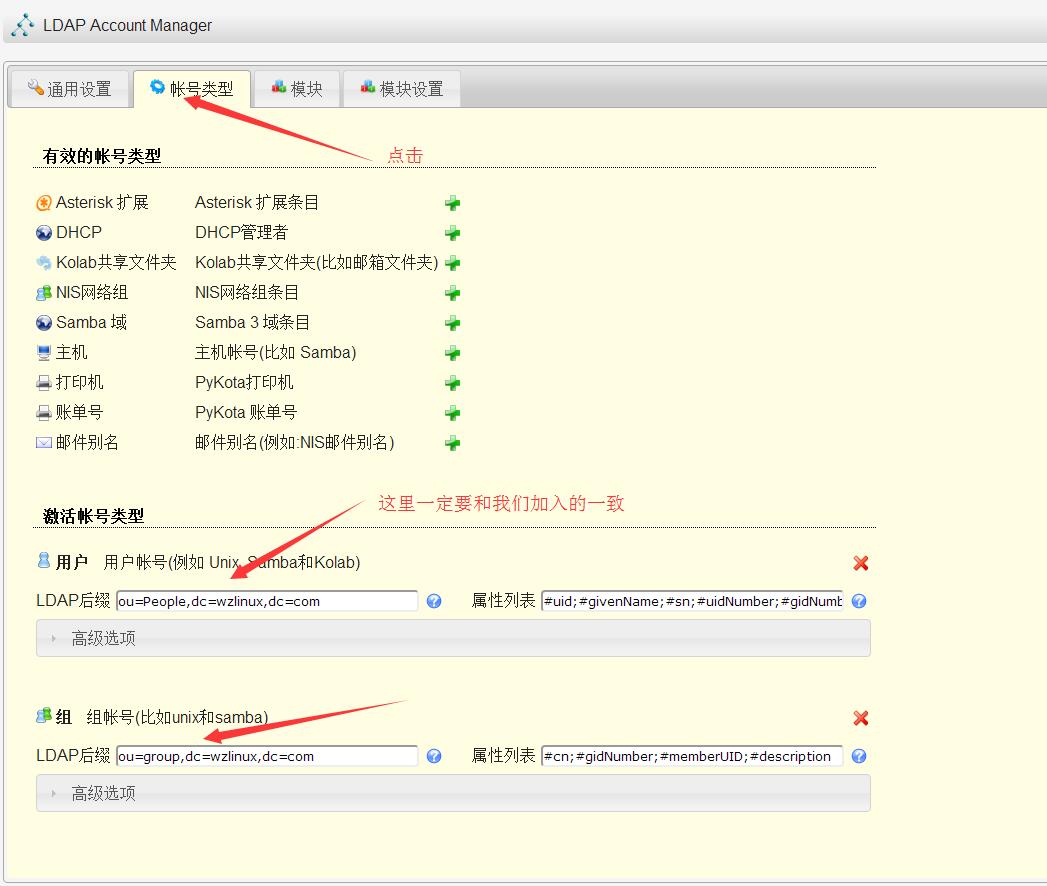This screenshot has width=1047, height=886.
Task: Click the '组帐号(比如unix和samba)' description
Action: point(178,717)
